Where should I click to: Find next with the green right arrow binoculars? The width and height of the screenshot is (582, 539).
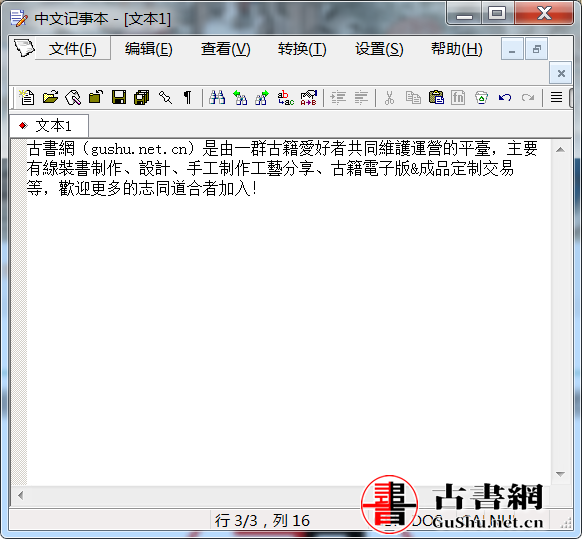point(262,98)
